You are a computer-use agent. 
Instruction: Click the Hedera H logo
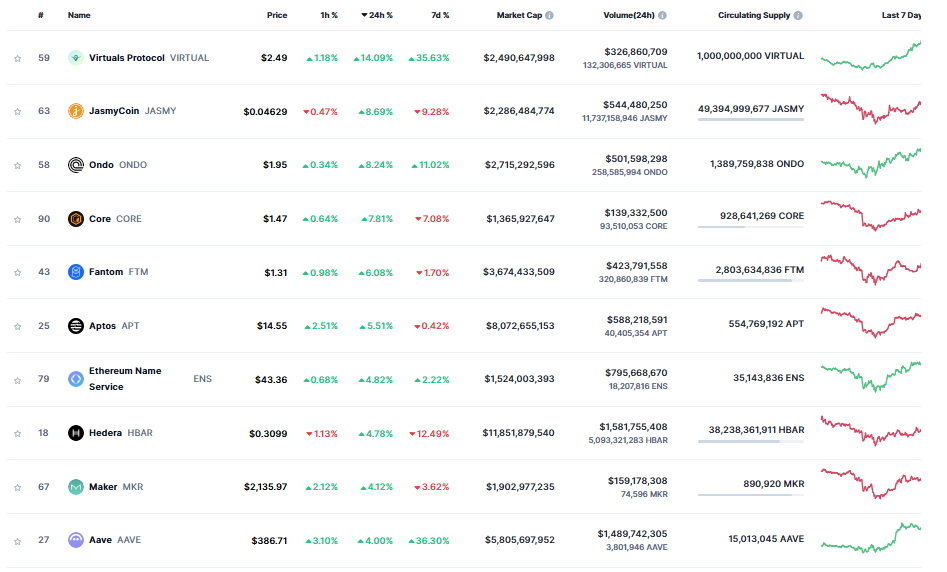75,433
